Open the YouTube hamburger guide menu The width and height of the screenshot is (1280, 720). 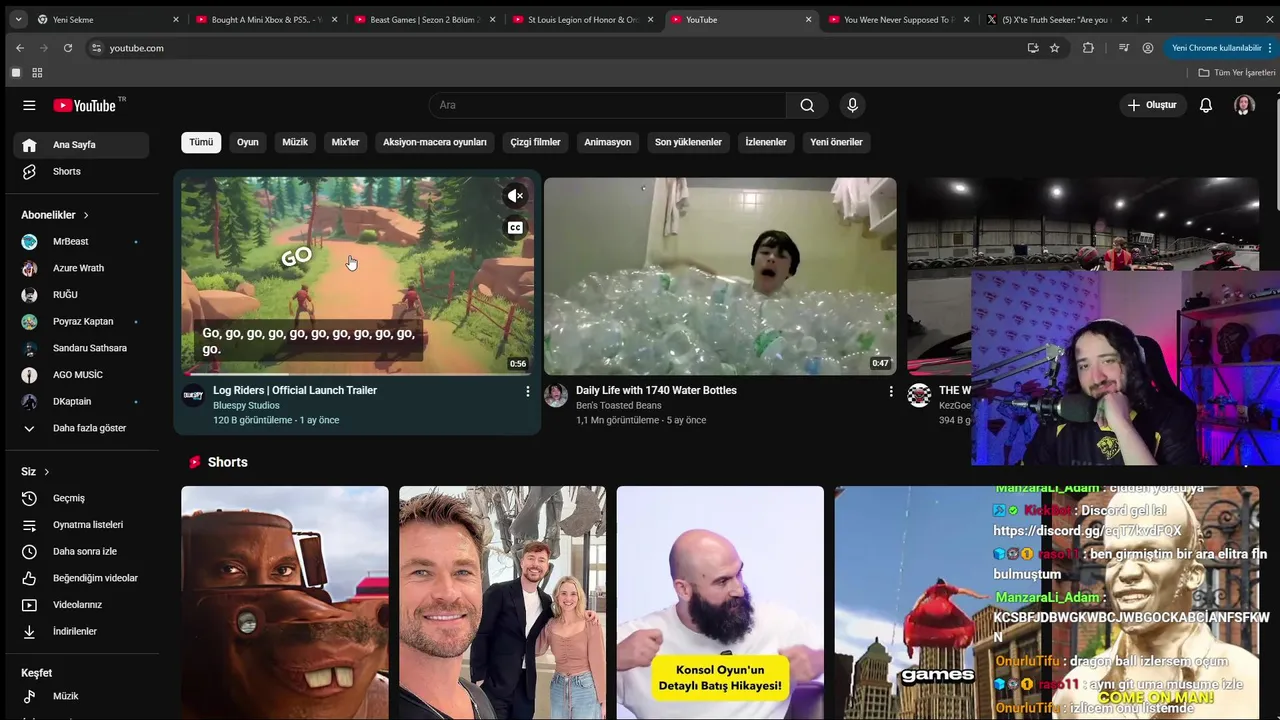click(x=29, y=105)
